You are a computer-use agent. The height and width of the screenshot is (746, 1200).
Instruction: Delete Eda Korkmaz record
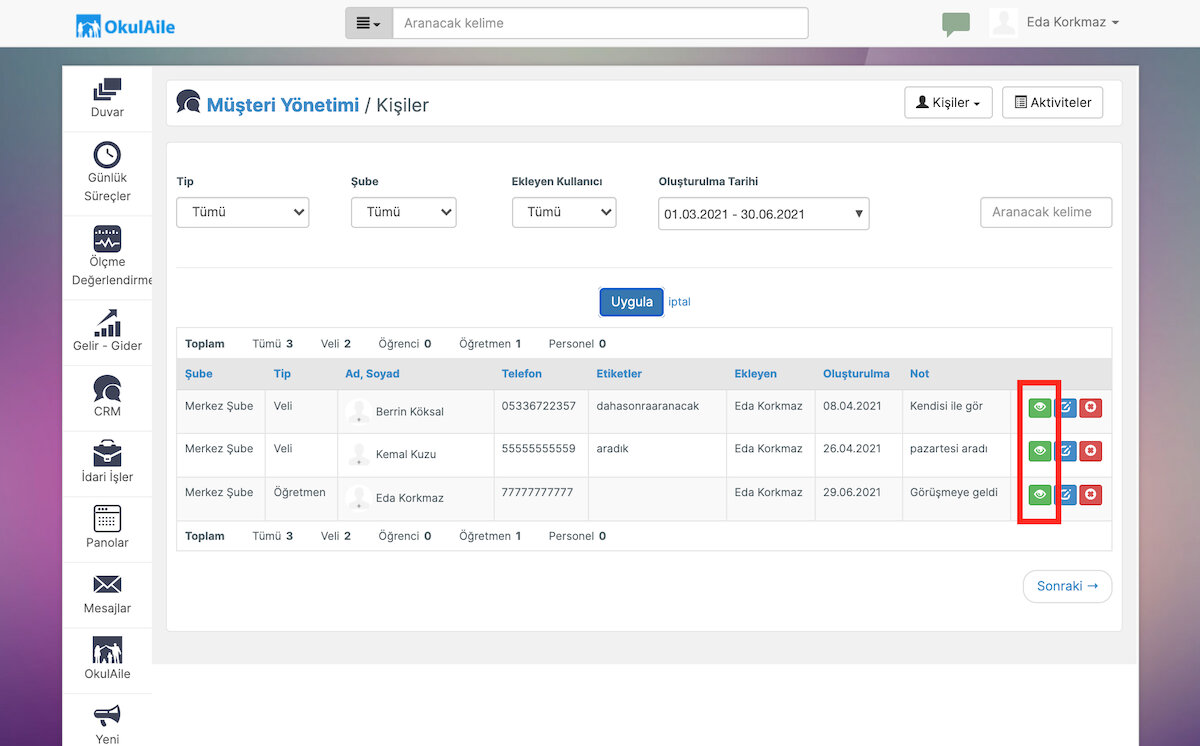tap(1091, 494)
